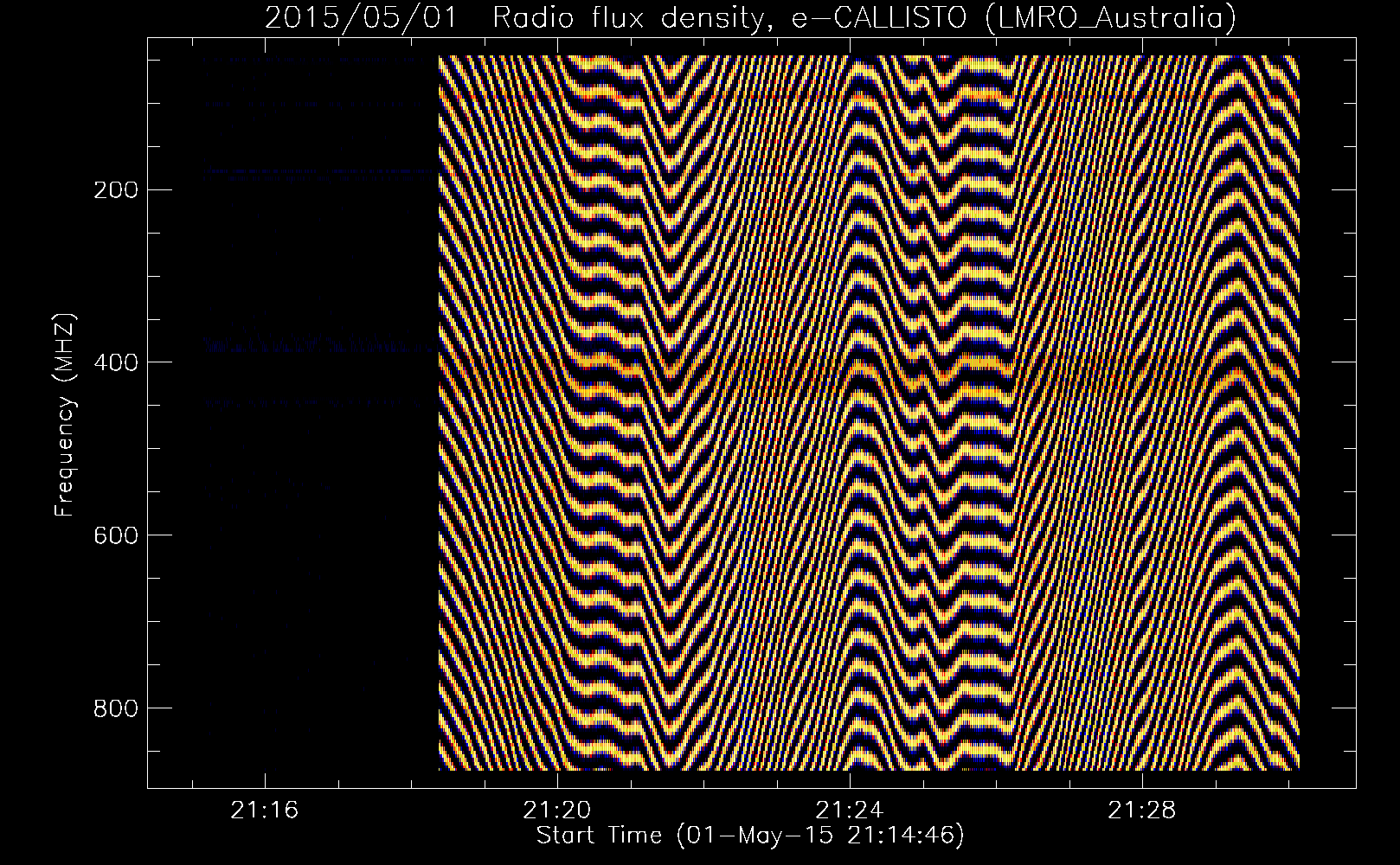
Task: Click the 21:16 time tick label
Action: pyautogui.click(x=264, y=811)
